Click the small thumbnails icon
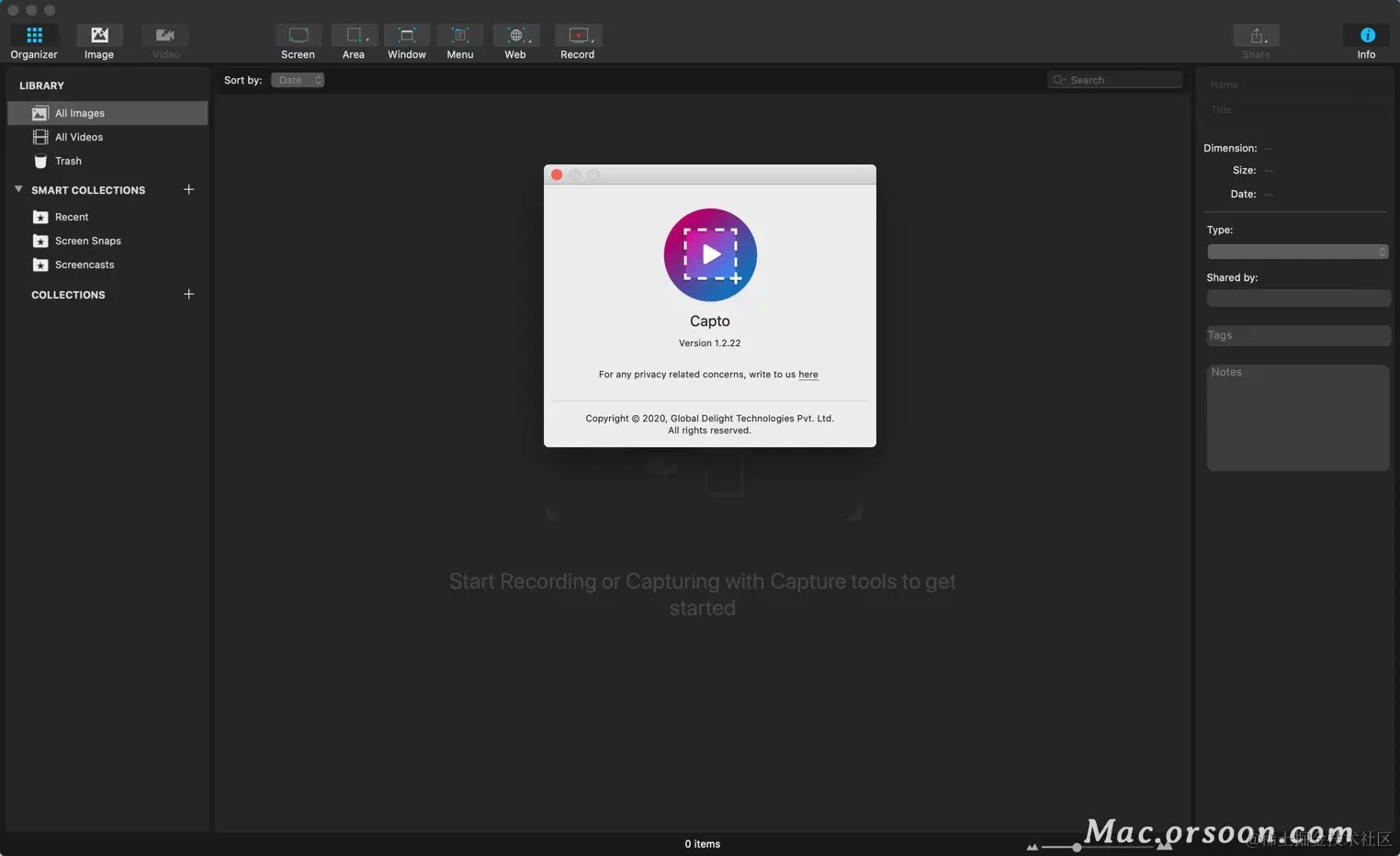Viewport: 1400px width, 856px height. point(1032,847)
